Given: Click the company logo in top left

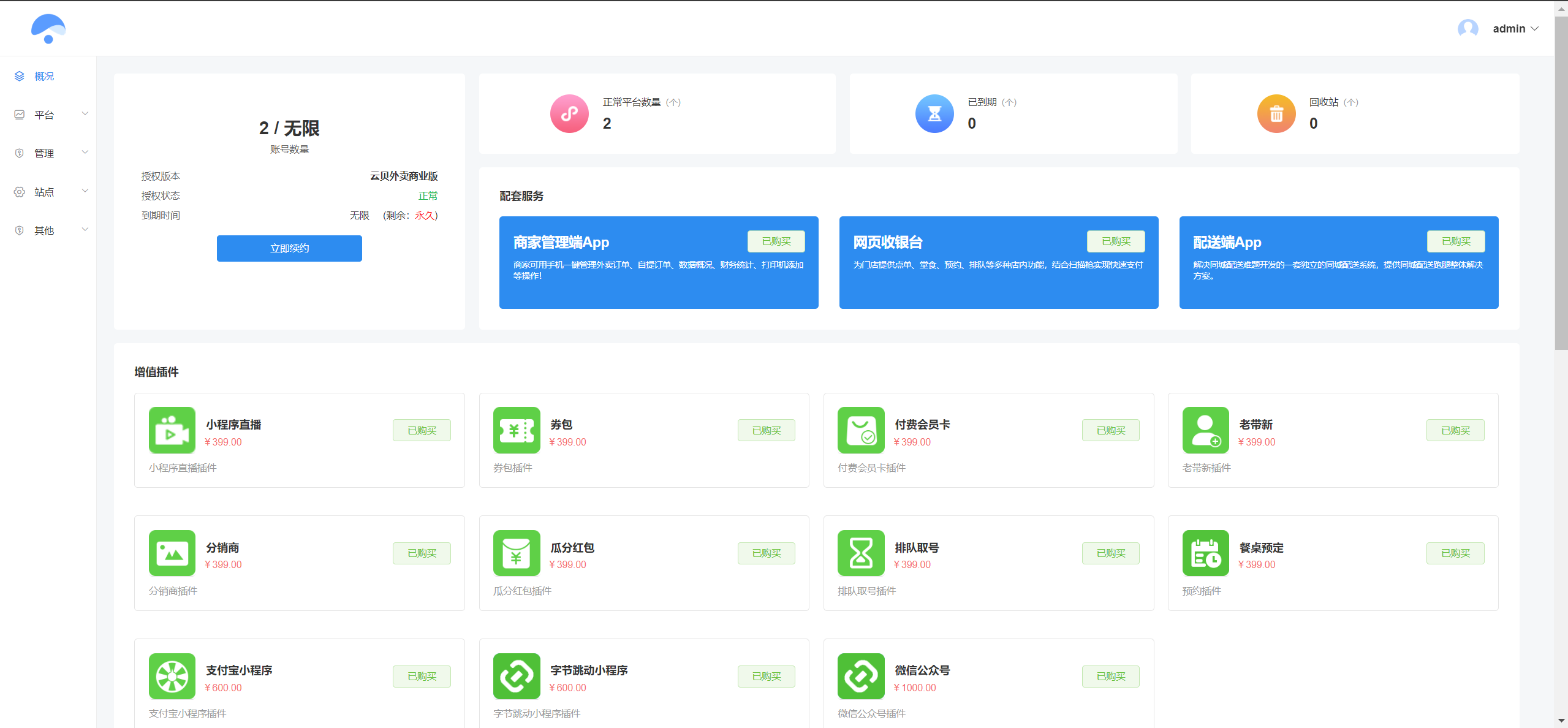Looking at the screenshot, I should [48, 28].
